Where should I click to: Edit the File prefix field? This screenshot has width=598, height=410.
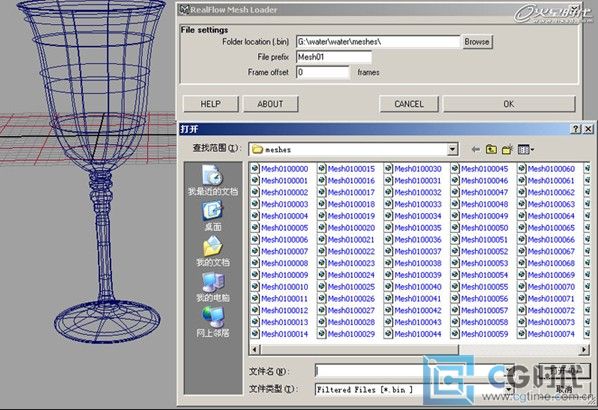(333, 57)
